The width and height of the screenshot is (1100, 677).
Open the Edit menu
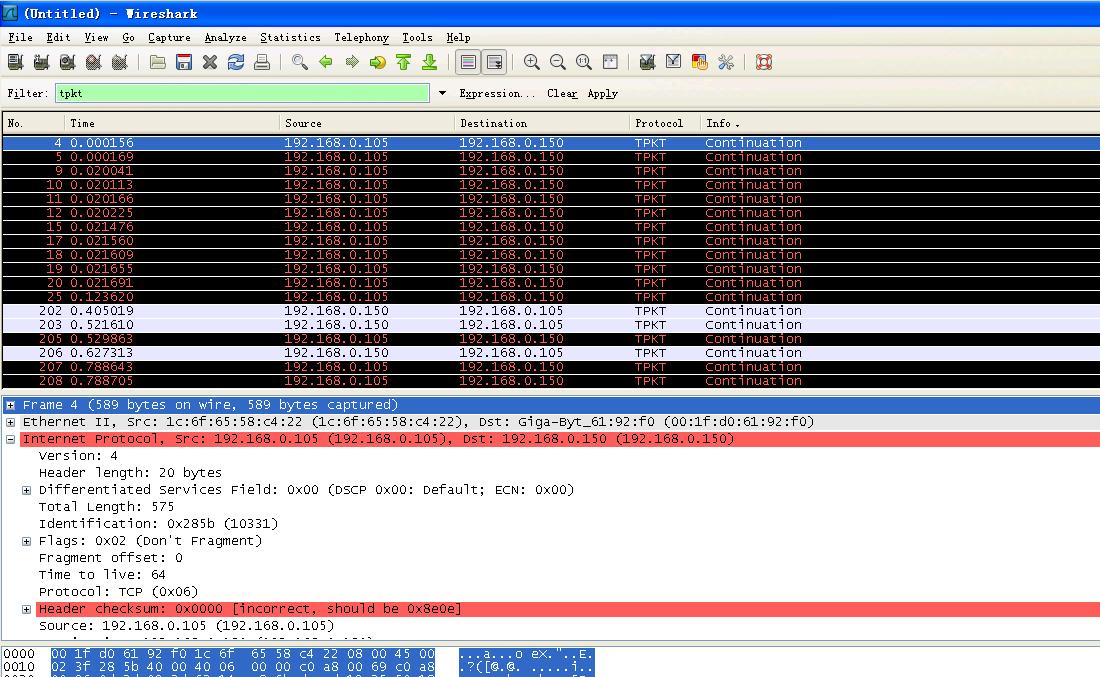click(x=58, y=37)
